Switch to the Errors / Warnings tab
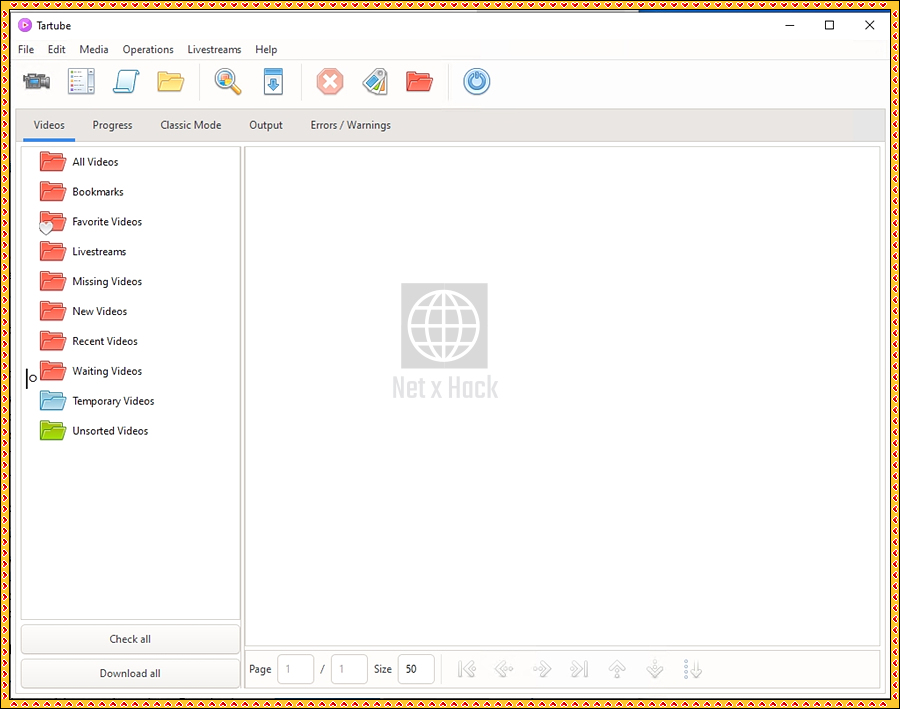This screenshot has height=709, width=900. (351, 125)
